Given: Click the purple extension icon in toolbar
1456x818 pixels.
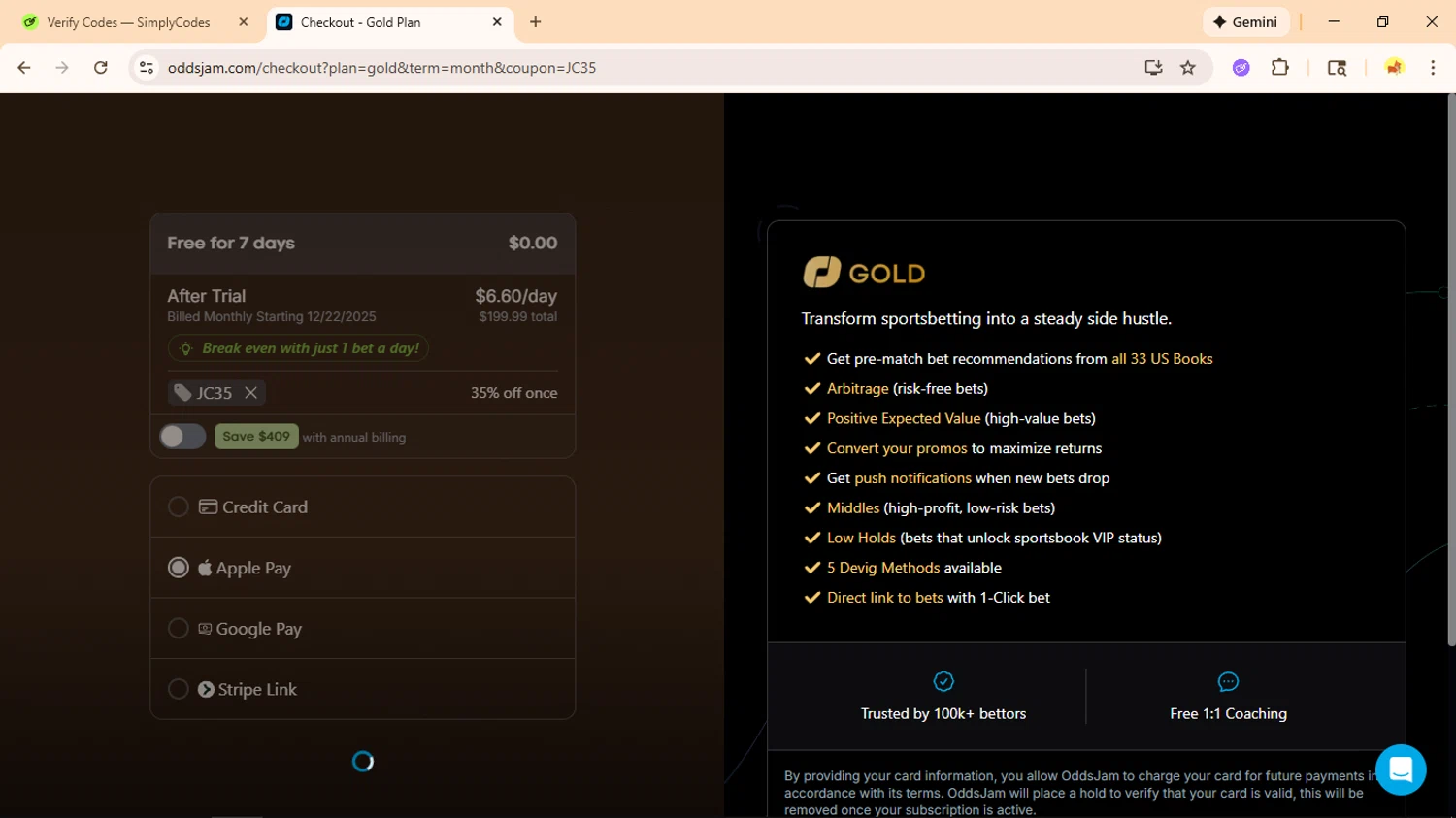Looking at the screenshot, I should click(1241, 68).
